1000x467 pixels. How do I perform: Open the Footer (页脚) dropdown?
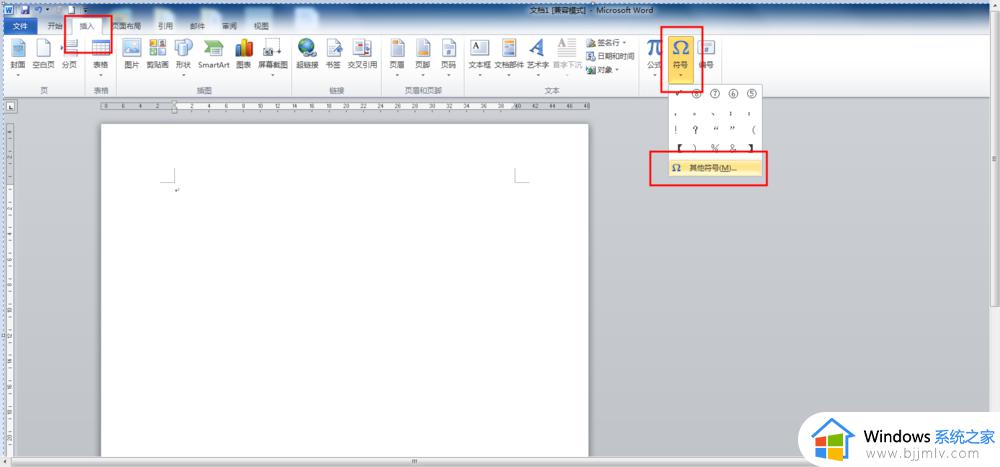point(423,56)
